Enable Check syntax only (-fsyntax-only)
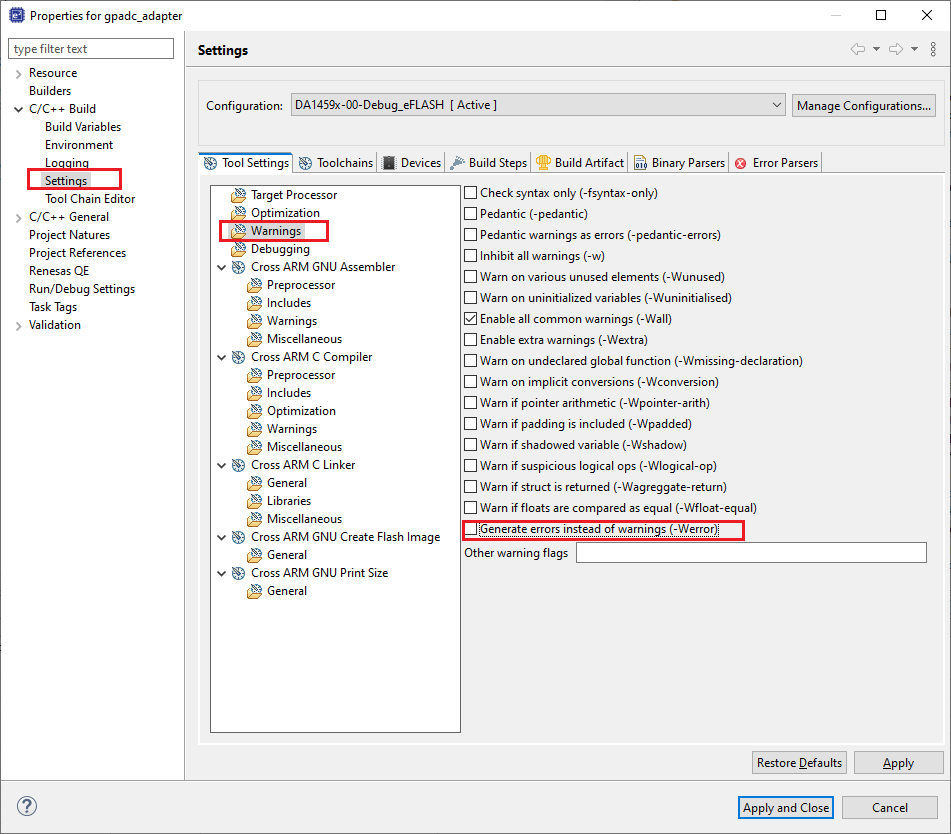The width and height of the screenshot is (951, 834). [471, 193]
